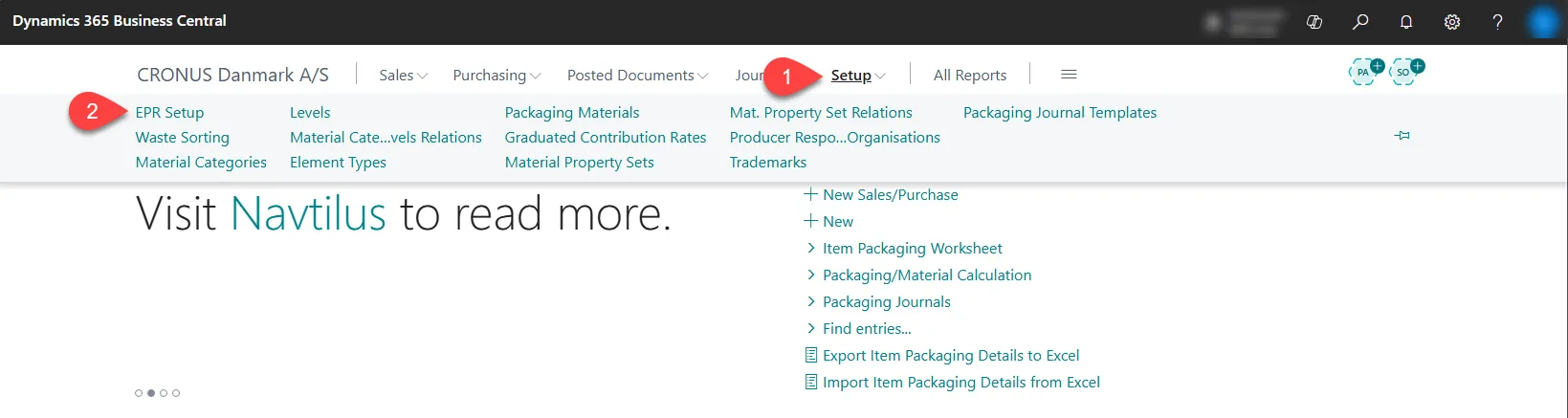
Task: Expand Item Packaging Worksheet chevron
Action: click(x=811, y=248)
